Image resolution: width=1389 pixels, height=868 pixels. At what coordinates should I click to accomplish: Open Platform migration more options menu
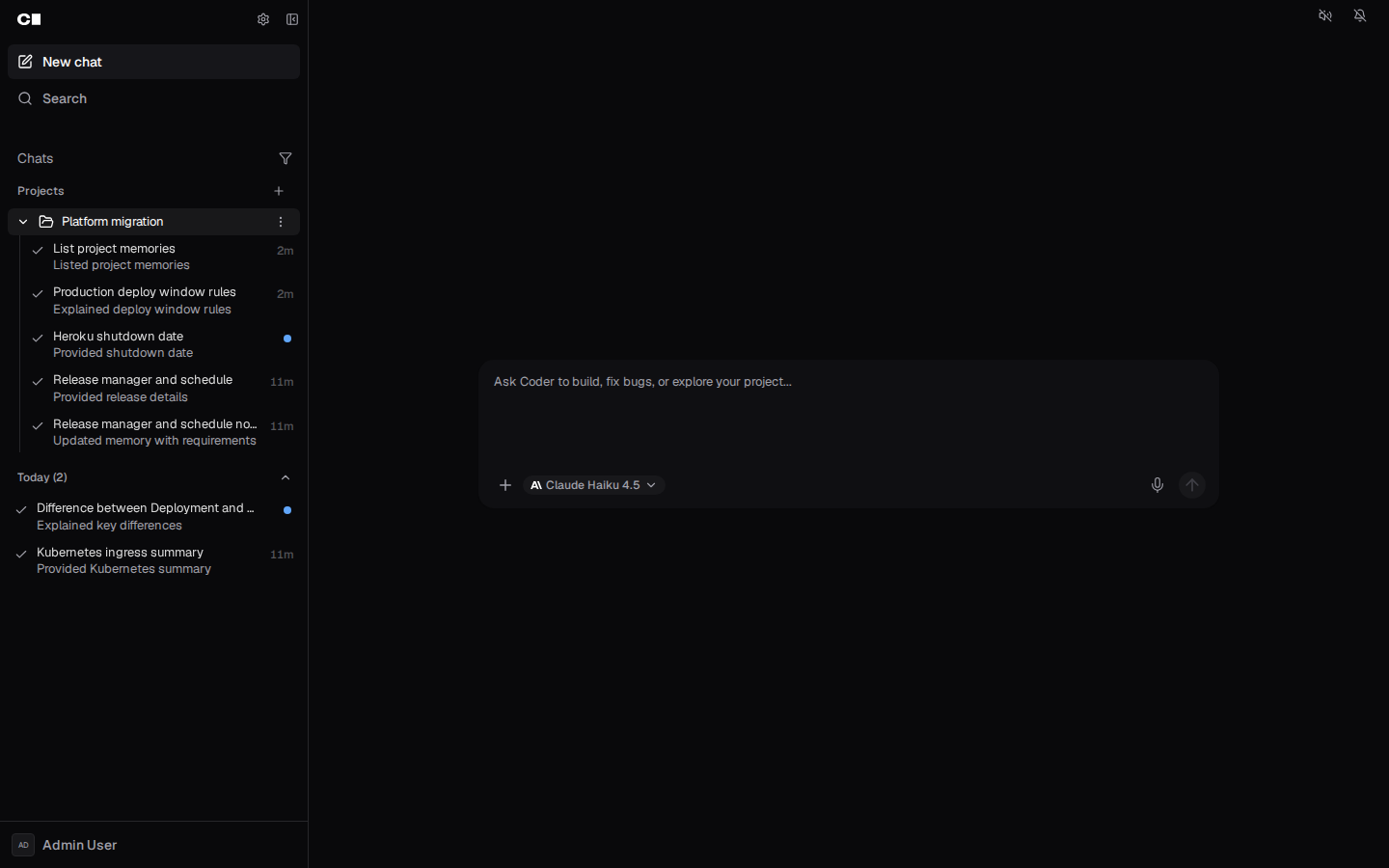281,222
